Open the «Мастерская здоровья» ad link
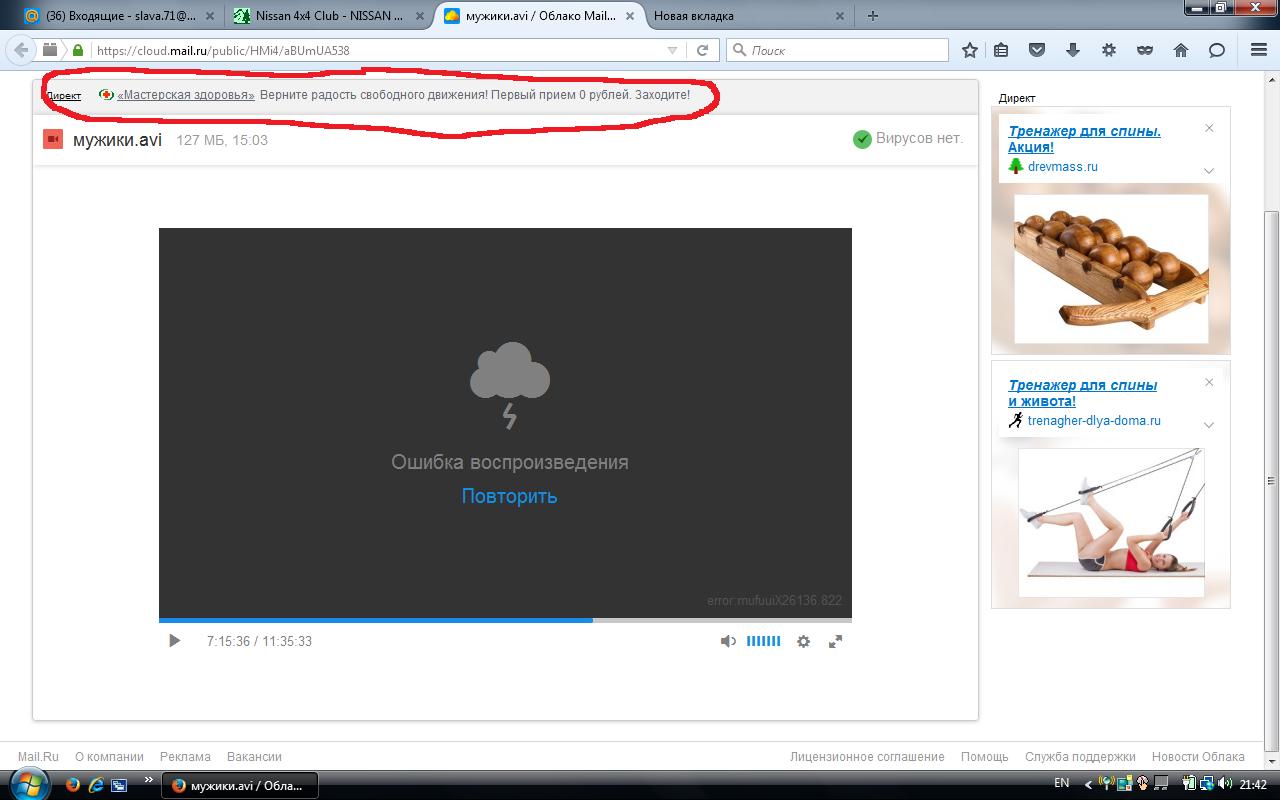The width and height of the screenshot is (1280, 800). pos(186,95)
